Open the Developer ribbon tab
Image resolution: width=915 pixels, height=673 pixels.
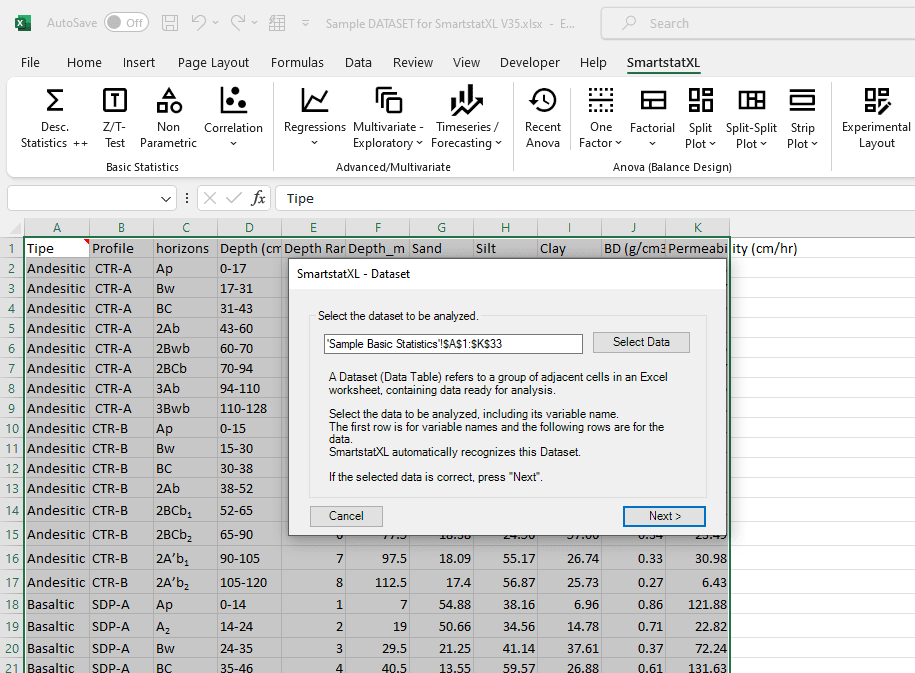point(529,62)
